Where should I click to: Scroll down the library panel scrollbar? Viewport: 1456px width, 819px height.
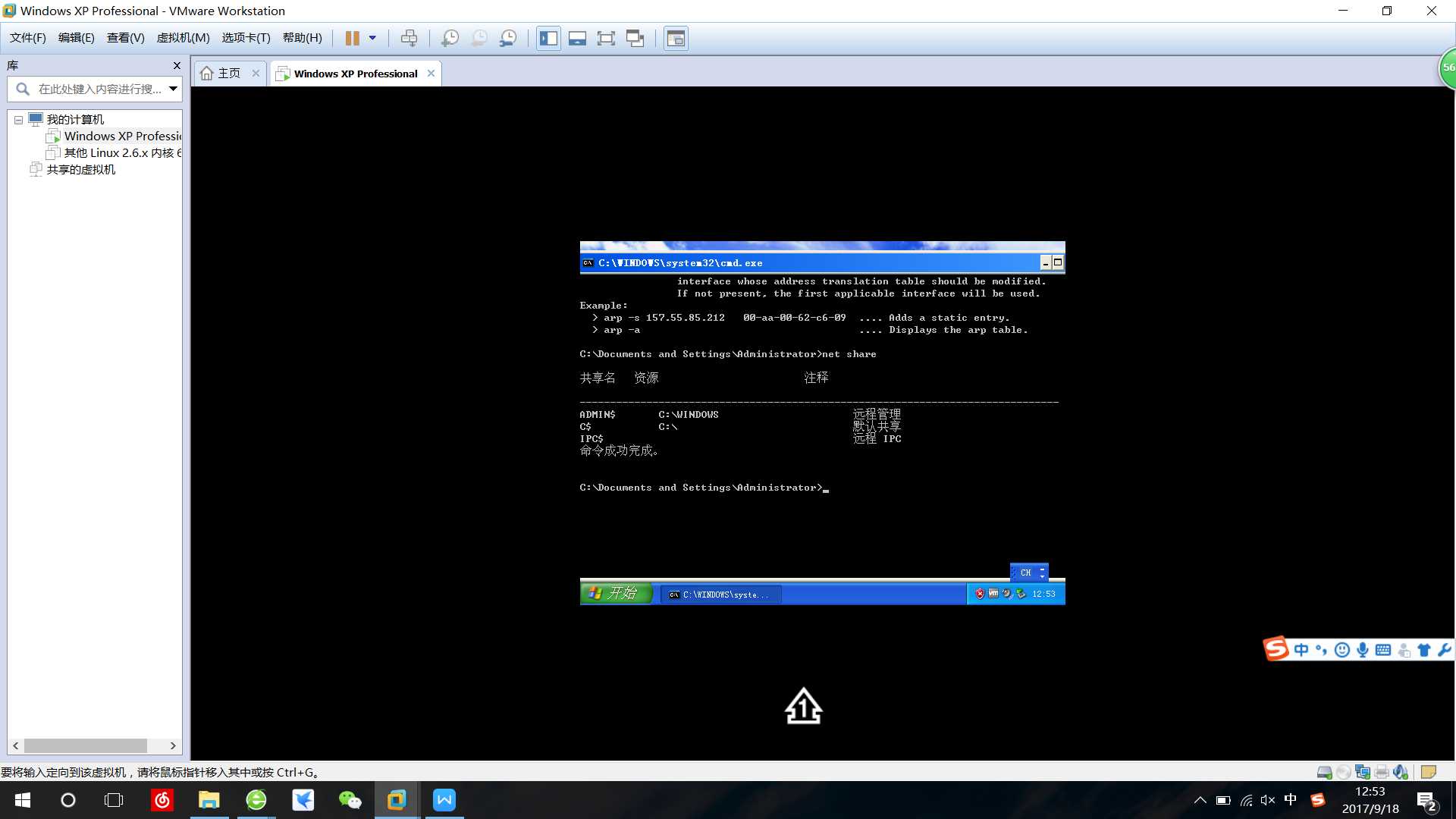[173, 745]
